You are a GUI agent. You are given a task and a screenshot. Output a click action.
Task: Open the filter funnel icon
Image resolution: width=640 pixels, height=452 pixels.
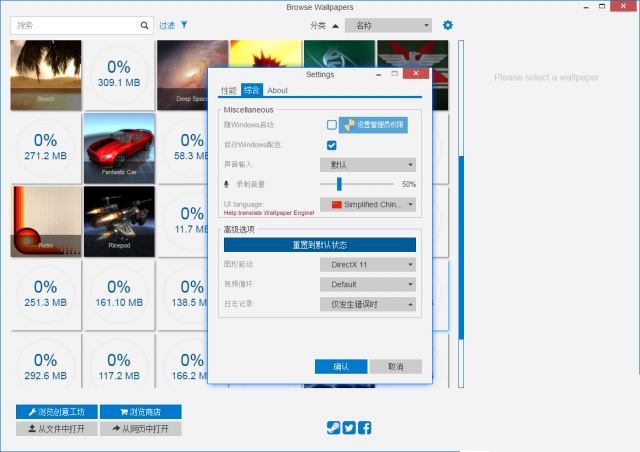pos(184,25)
